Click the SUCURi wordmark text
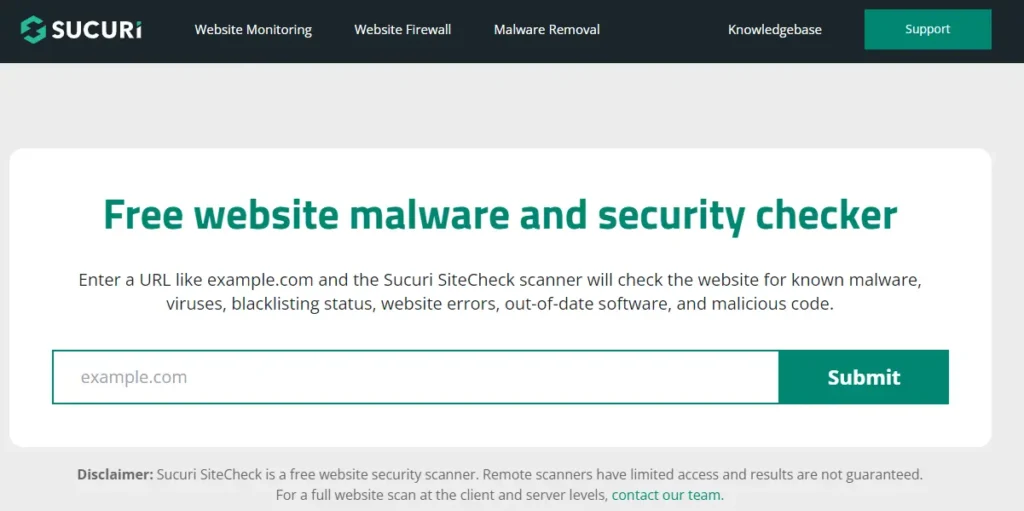 tap(96, 30)
